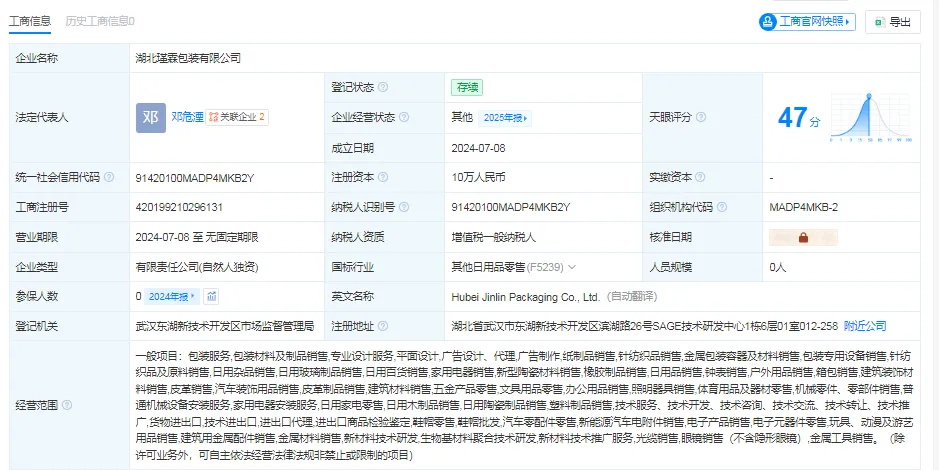Open the 2025年报 report tag
Image resolution: width=939 pixels, height=470 pixels.
pyautogui.click(x=505, y=118)
